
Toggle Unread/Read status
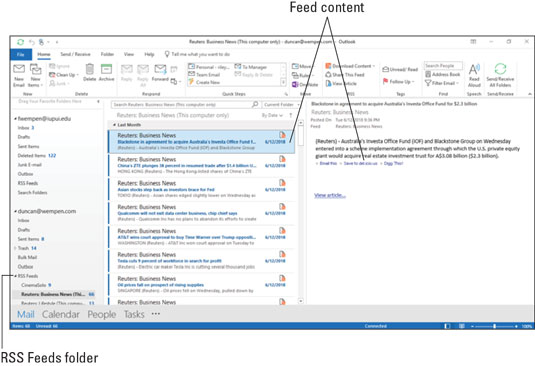click(400, 69)
